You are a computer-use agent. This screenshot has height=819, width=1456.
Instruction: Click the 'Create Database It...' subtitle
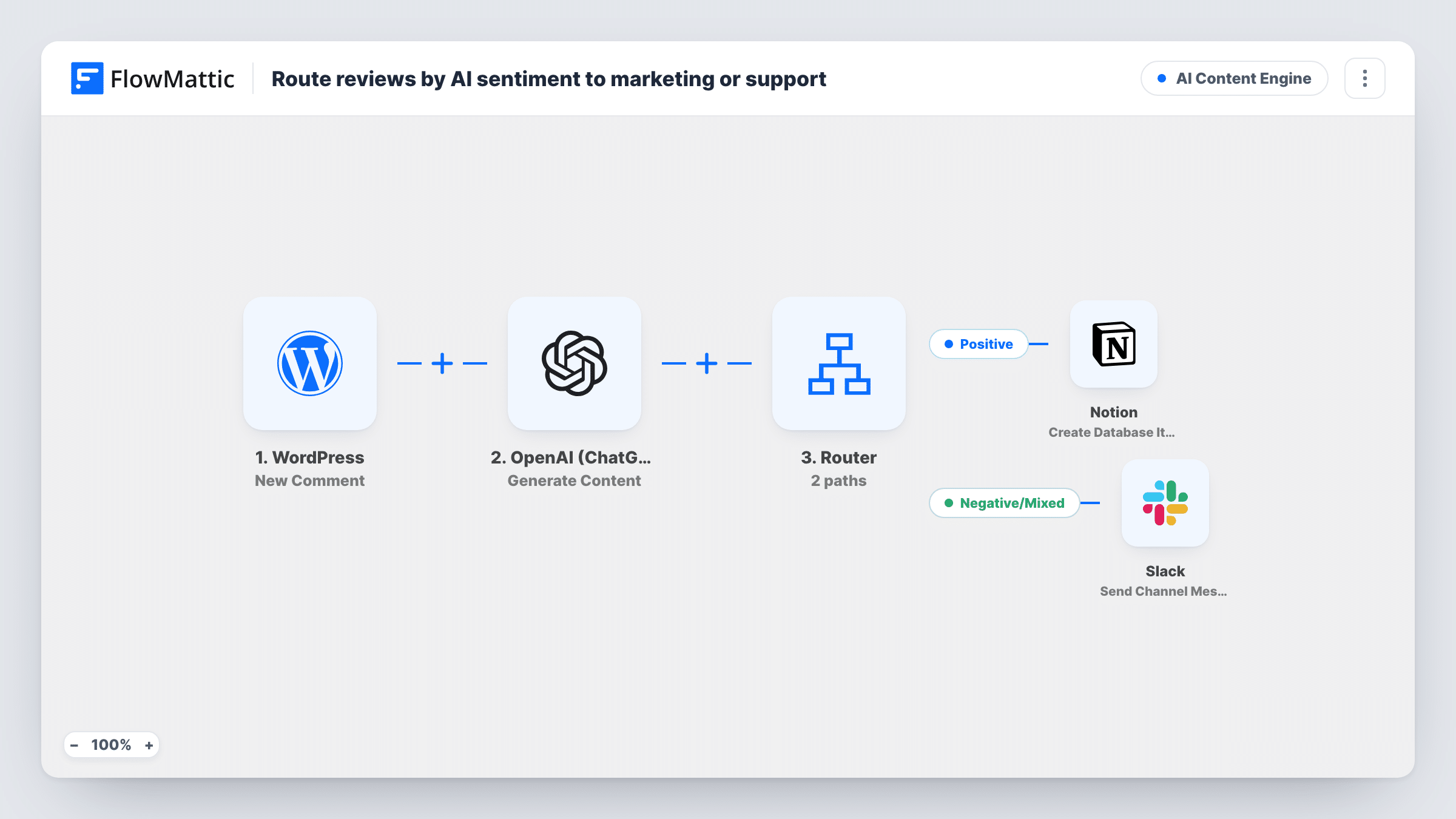(1111, 432)
